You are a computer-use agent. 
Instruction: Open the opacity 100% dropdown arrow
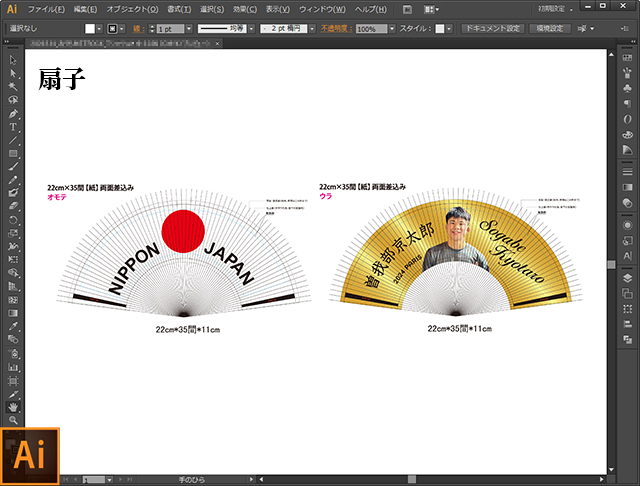(x=392, y=29)
